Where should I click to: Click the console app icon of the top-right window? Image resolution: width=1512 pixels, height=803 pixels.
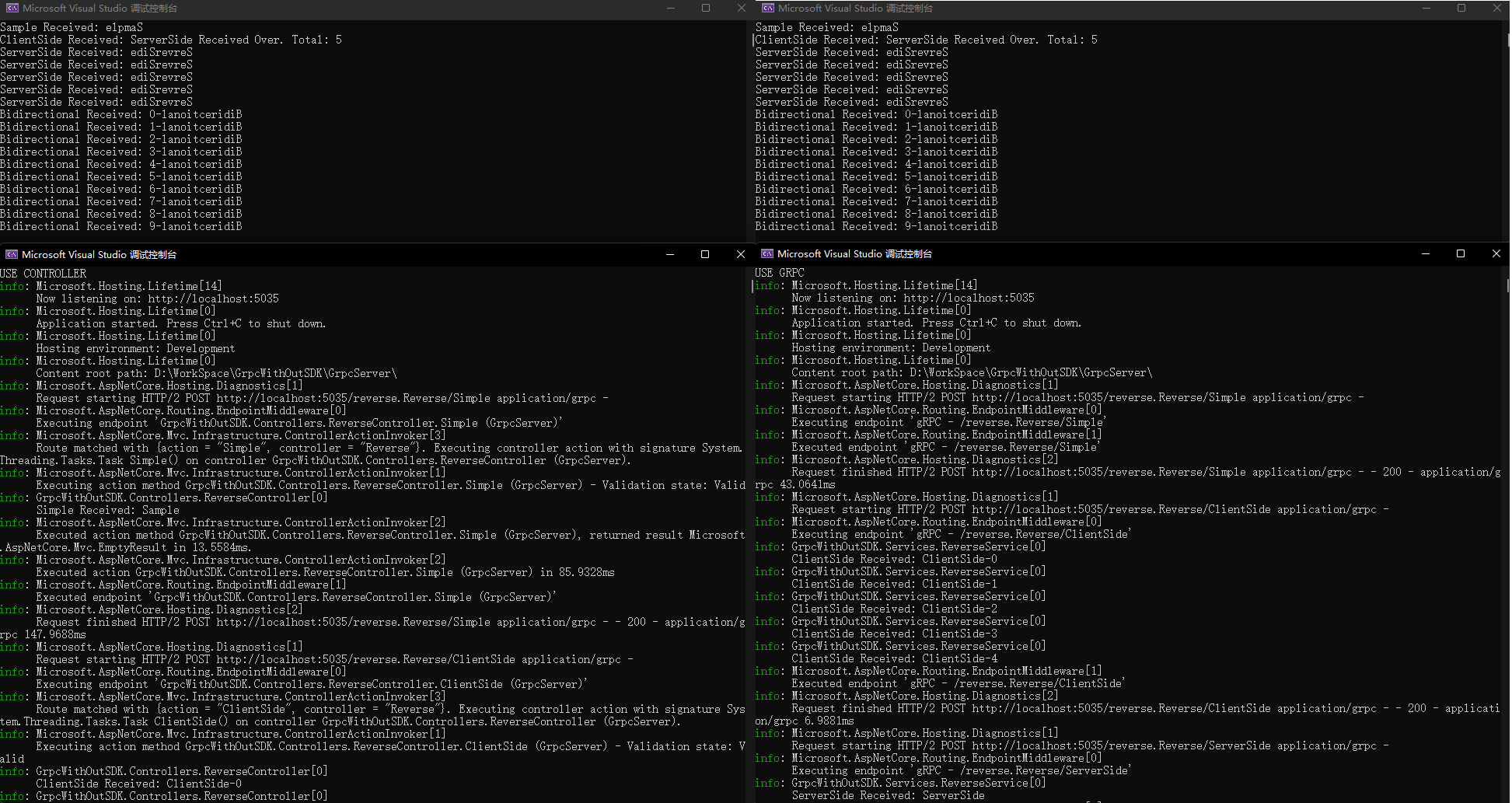coord(767,8)
